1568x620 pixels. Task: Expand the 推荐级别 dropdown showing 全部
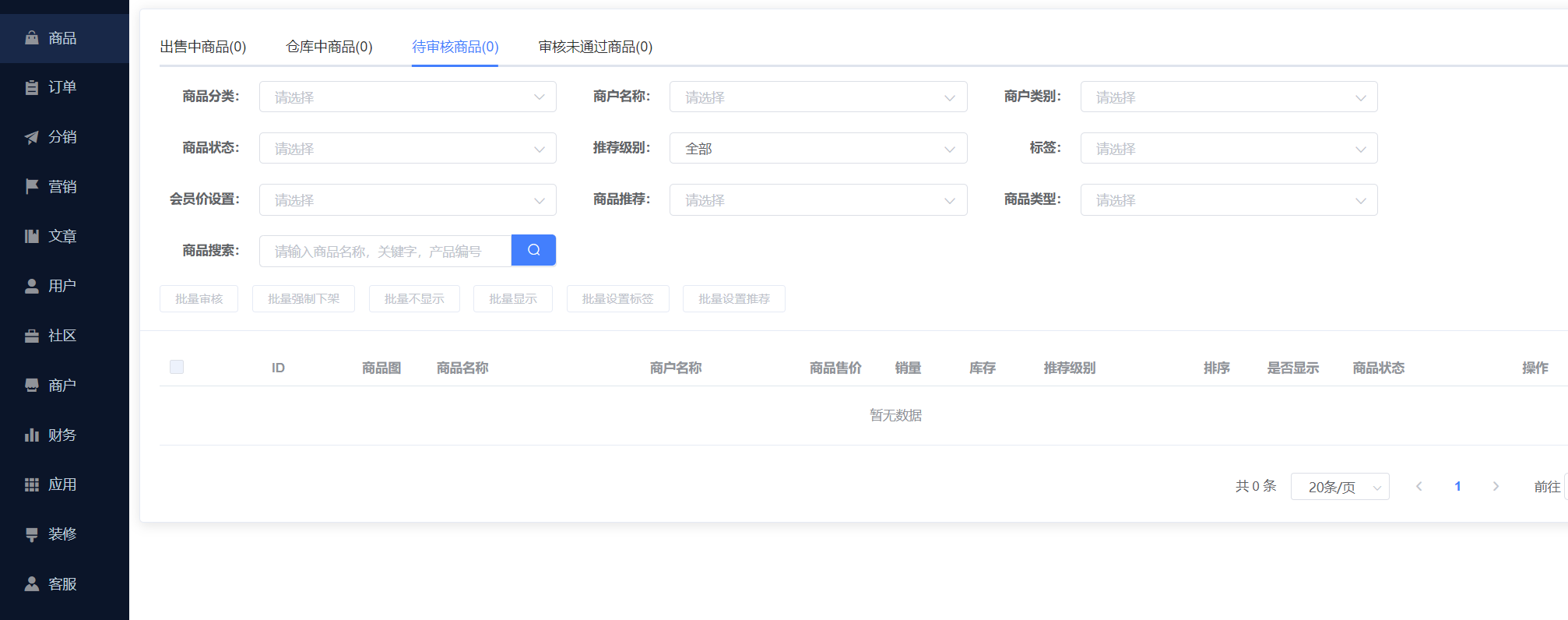(x=818, y=148)
